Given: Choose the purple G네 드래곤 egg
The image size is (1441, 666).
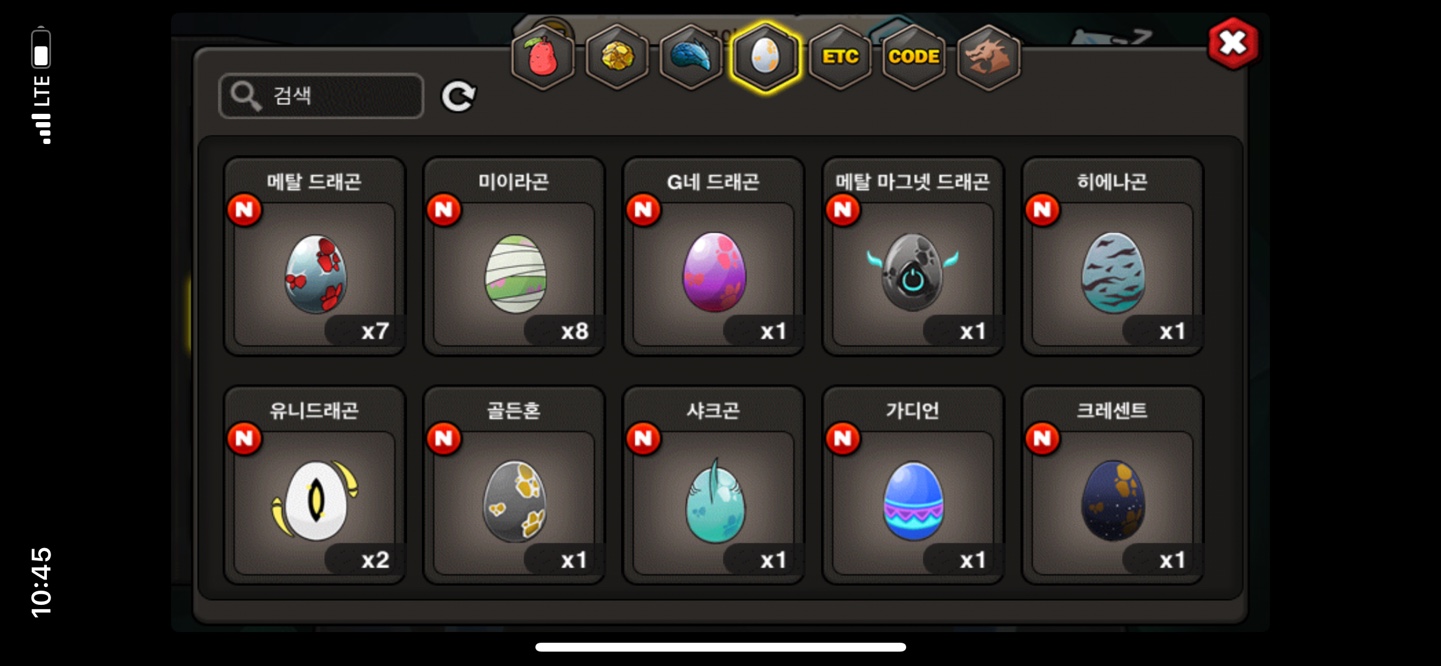Looking at the screenshot, I should click(x=714, y=257).
